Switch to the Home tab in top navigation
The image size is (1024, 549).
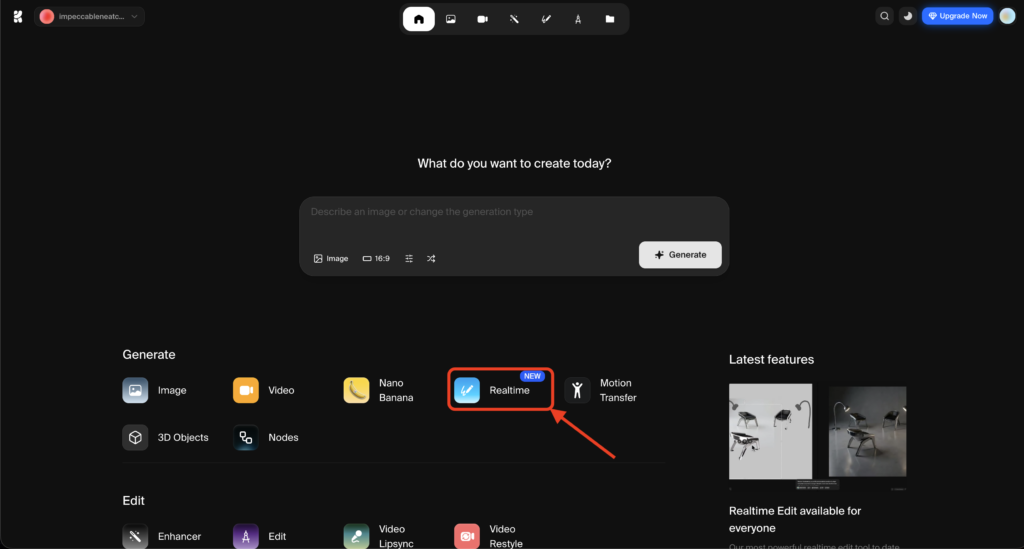pos(418,19)
